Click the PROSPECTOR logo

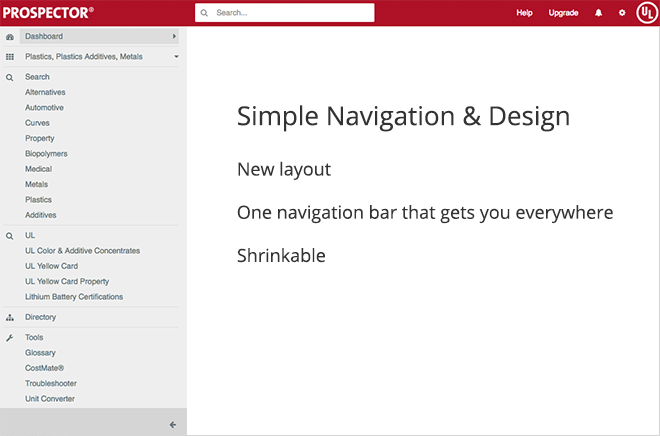49,13
